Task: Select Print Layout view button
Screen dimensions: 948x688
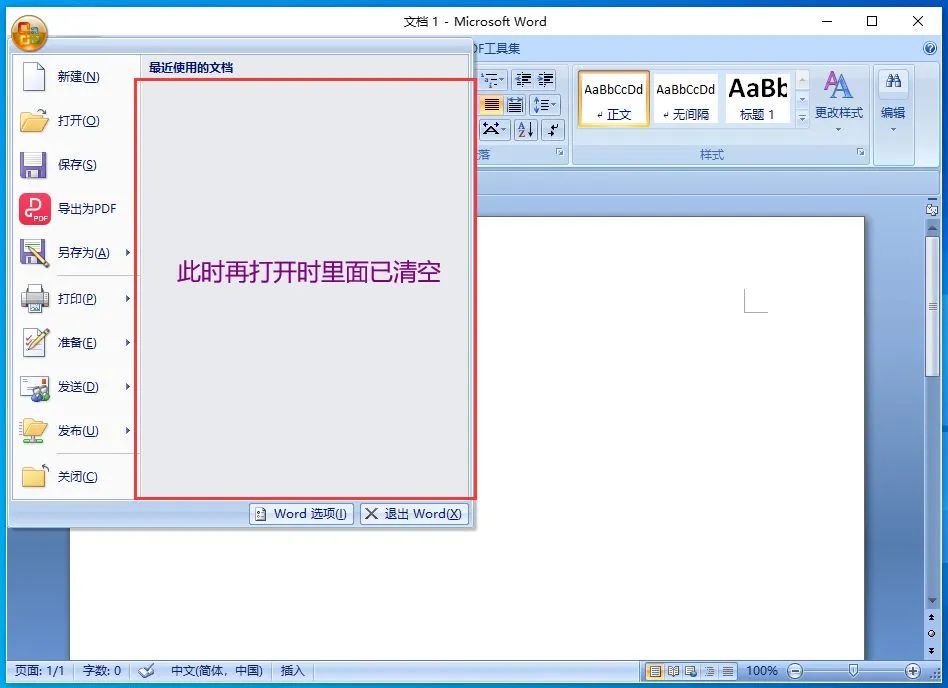Action: coord(655,671)
